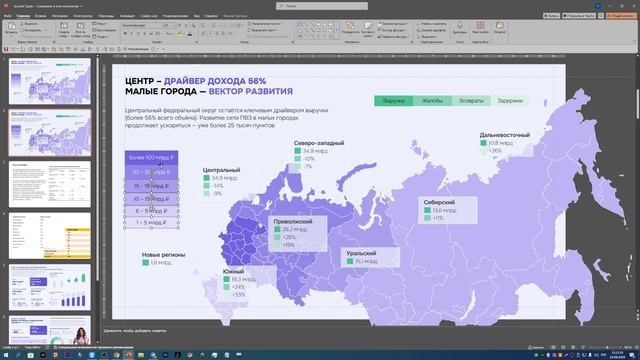Click the text highlight color swatch
The image size is (640, 360).
180,34
